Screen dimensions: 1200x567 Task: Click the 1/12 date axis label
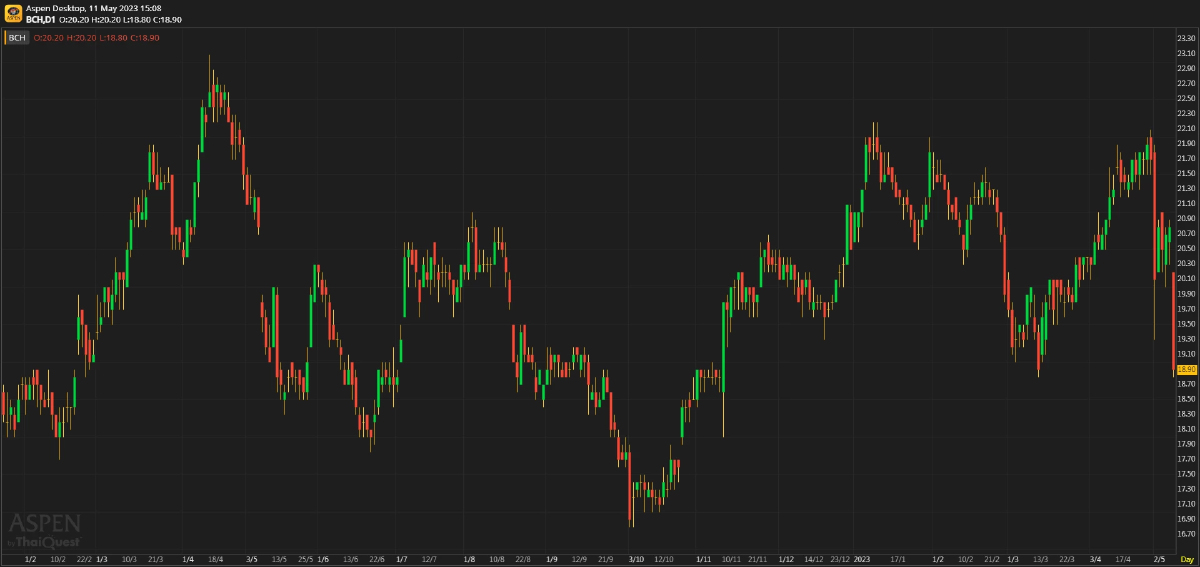pos(786,558)
